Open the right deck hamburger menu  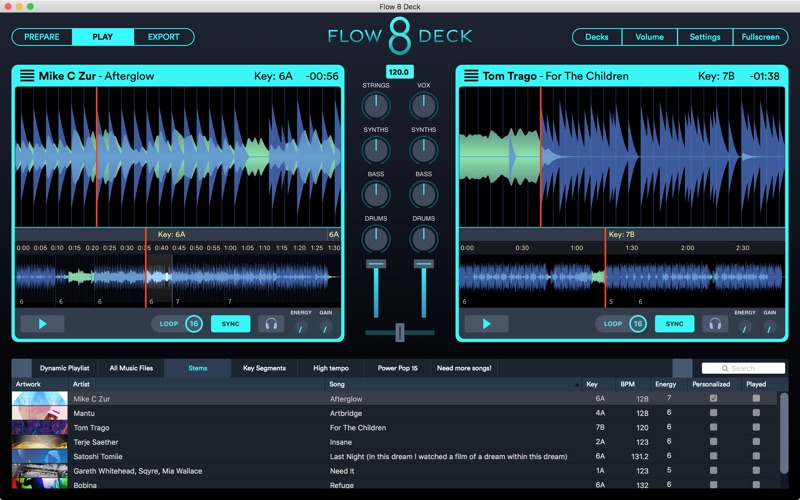point(470,76)
